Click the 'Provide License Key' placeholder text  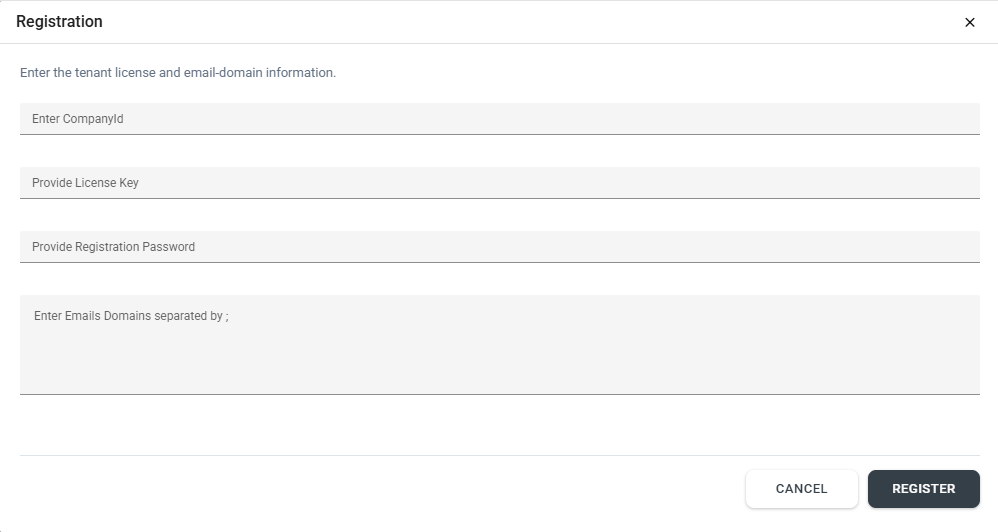85,183
